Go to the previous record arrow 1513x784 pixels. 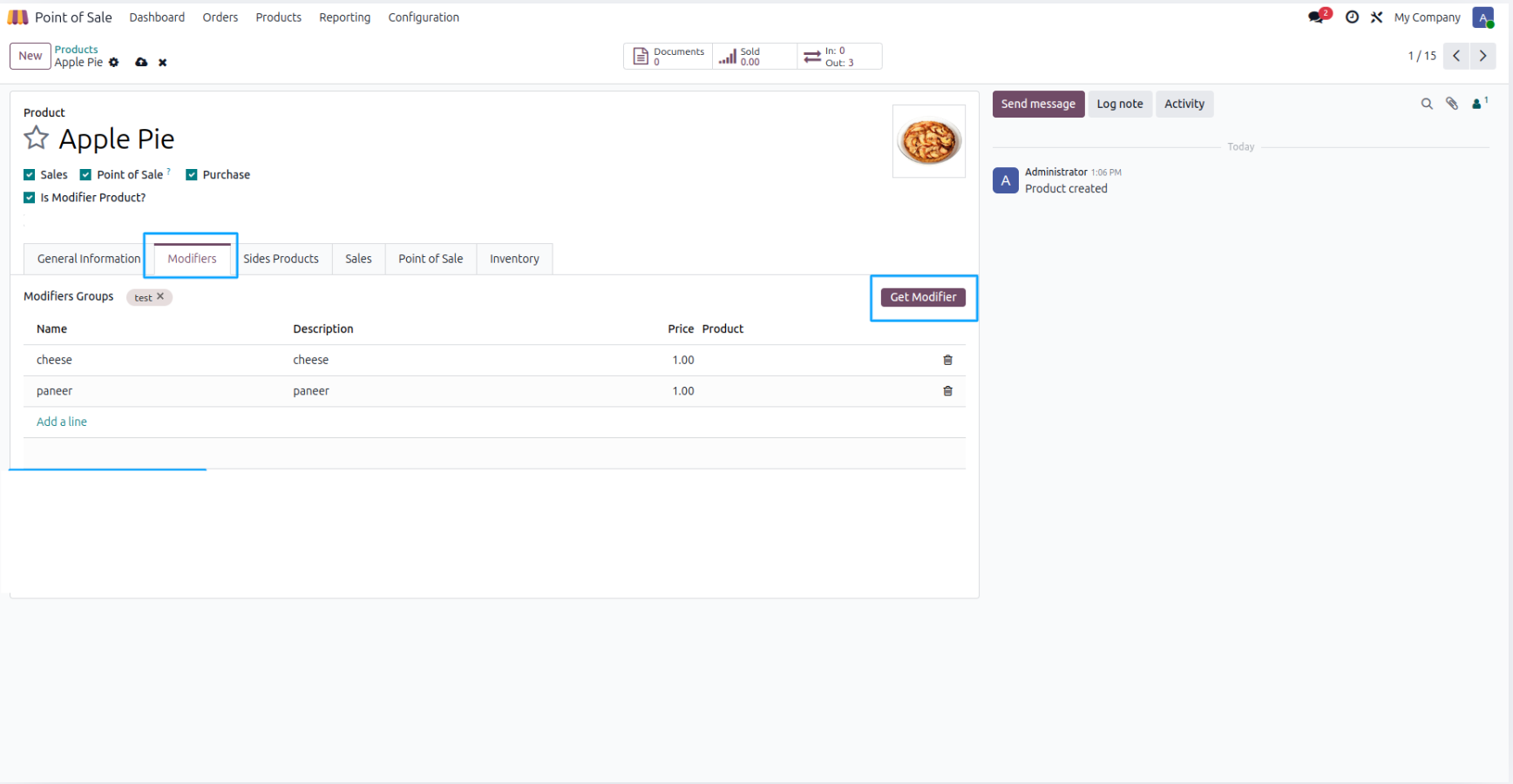[x=1456, y=56]
